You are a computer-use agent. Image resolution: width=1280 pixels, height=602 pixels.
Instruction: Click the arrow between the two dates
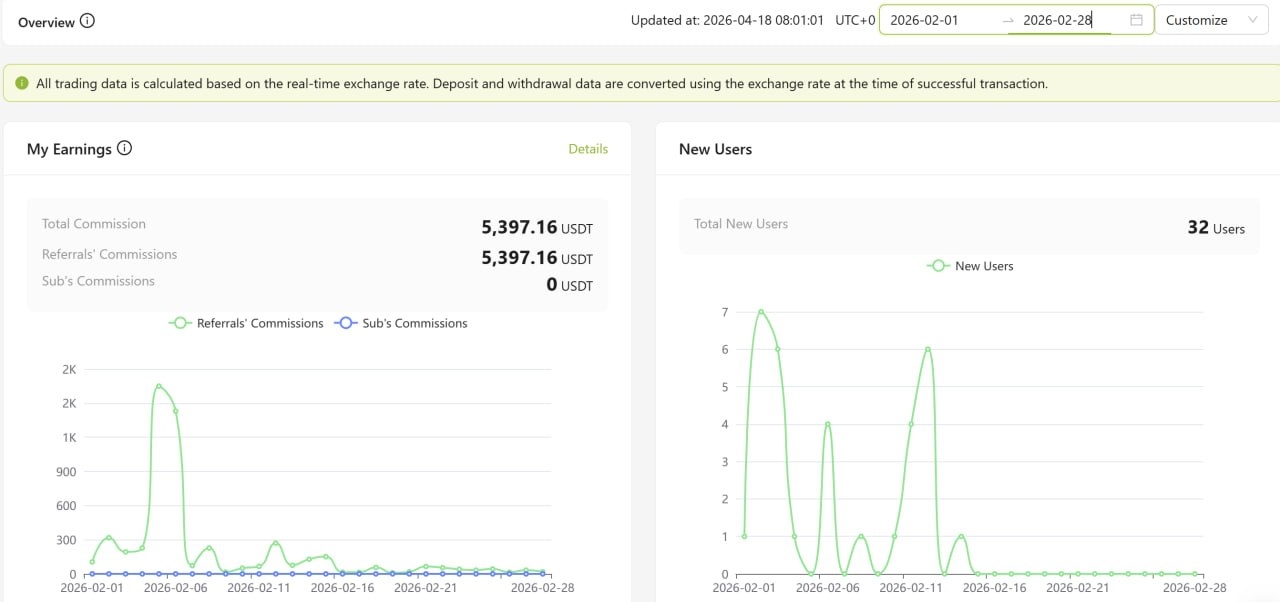(x=1007, y=20)
